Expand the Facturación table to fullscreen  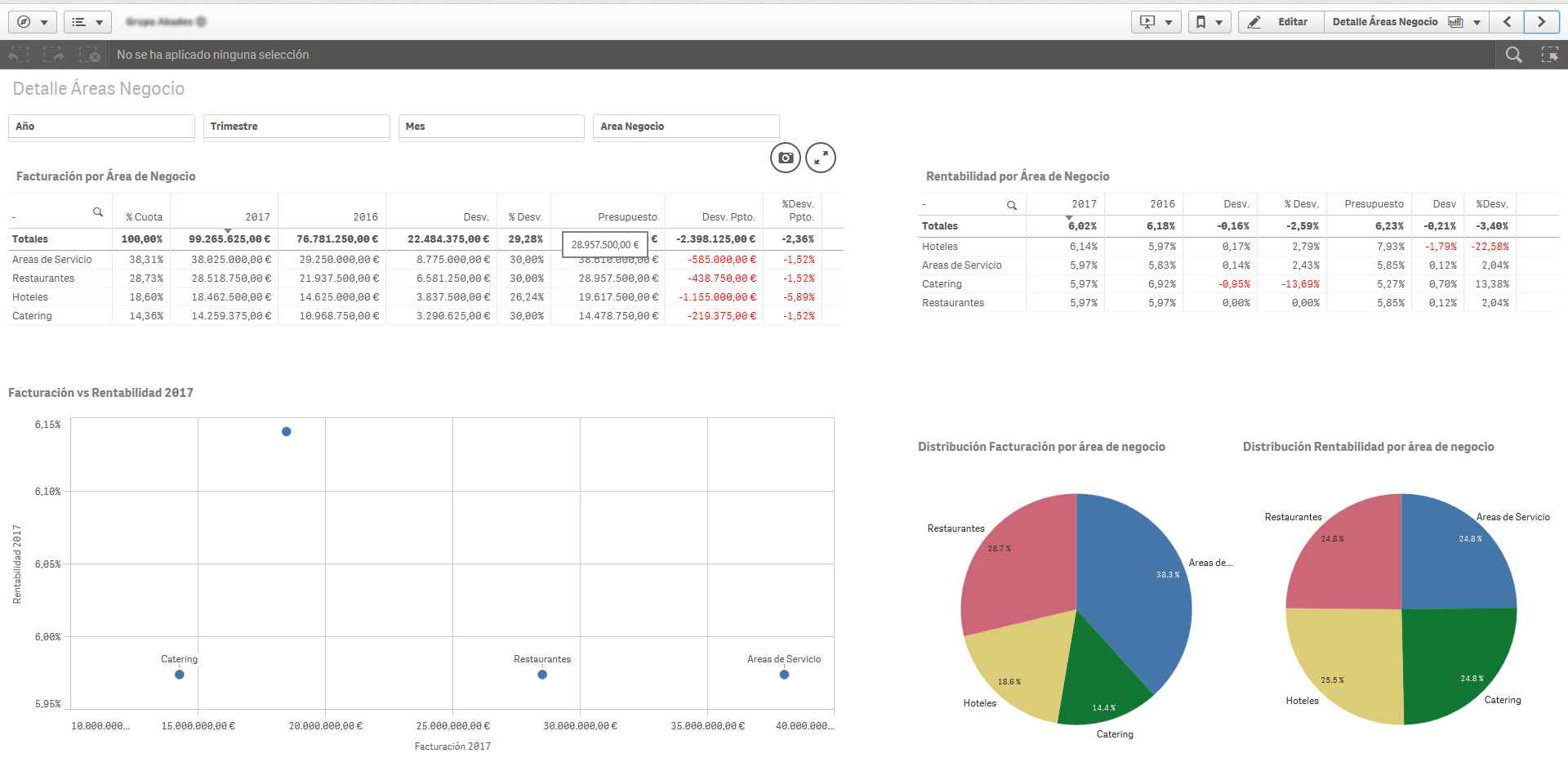pos(820,158)
